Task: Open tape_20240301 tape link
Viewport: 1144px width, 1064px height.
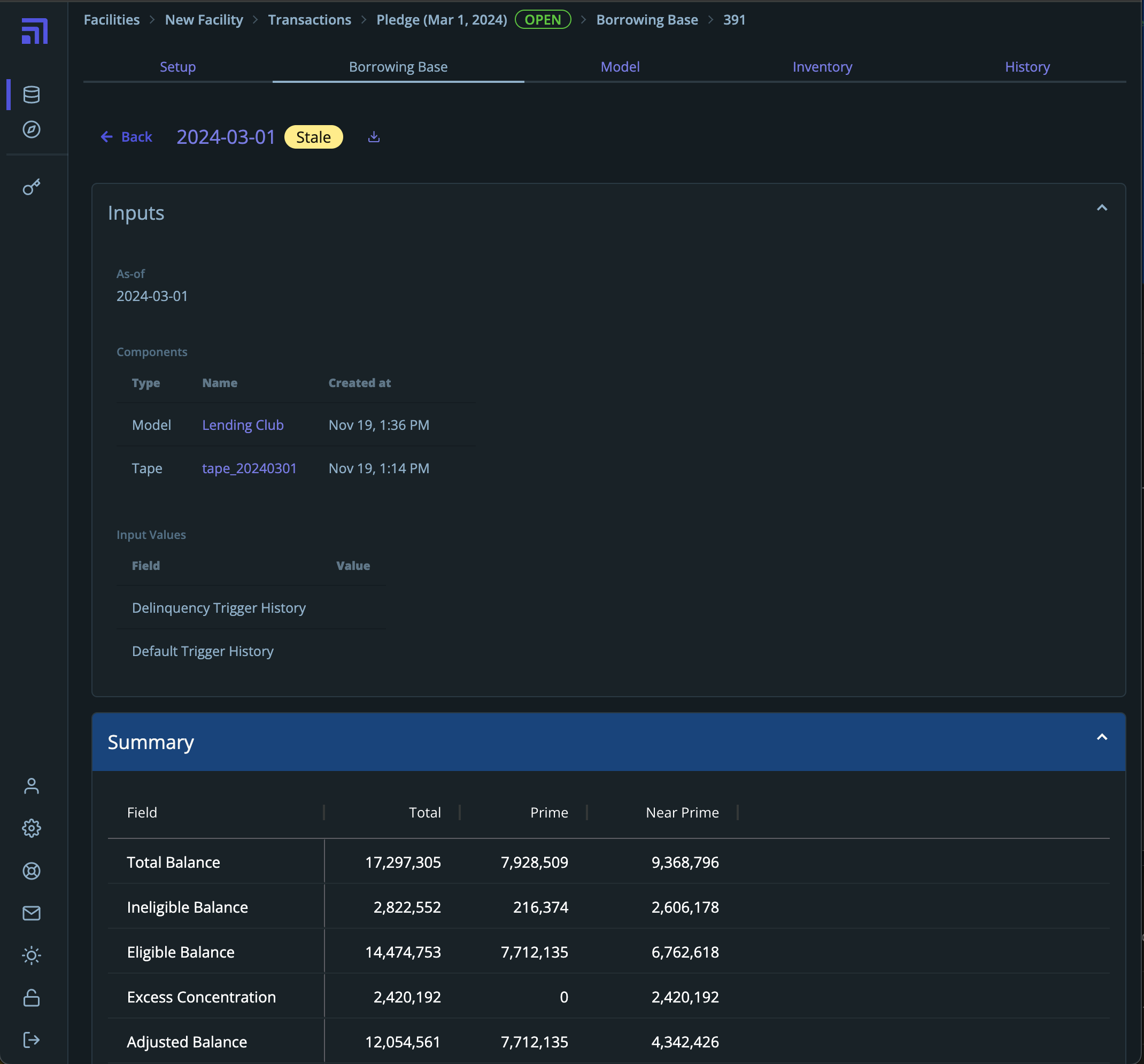Action: click(x=249, y=468)
